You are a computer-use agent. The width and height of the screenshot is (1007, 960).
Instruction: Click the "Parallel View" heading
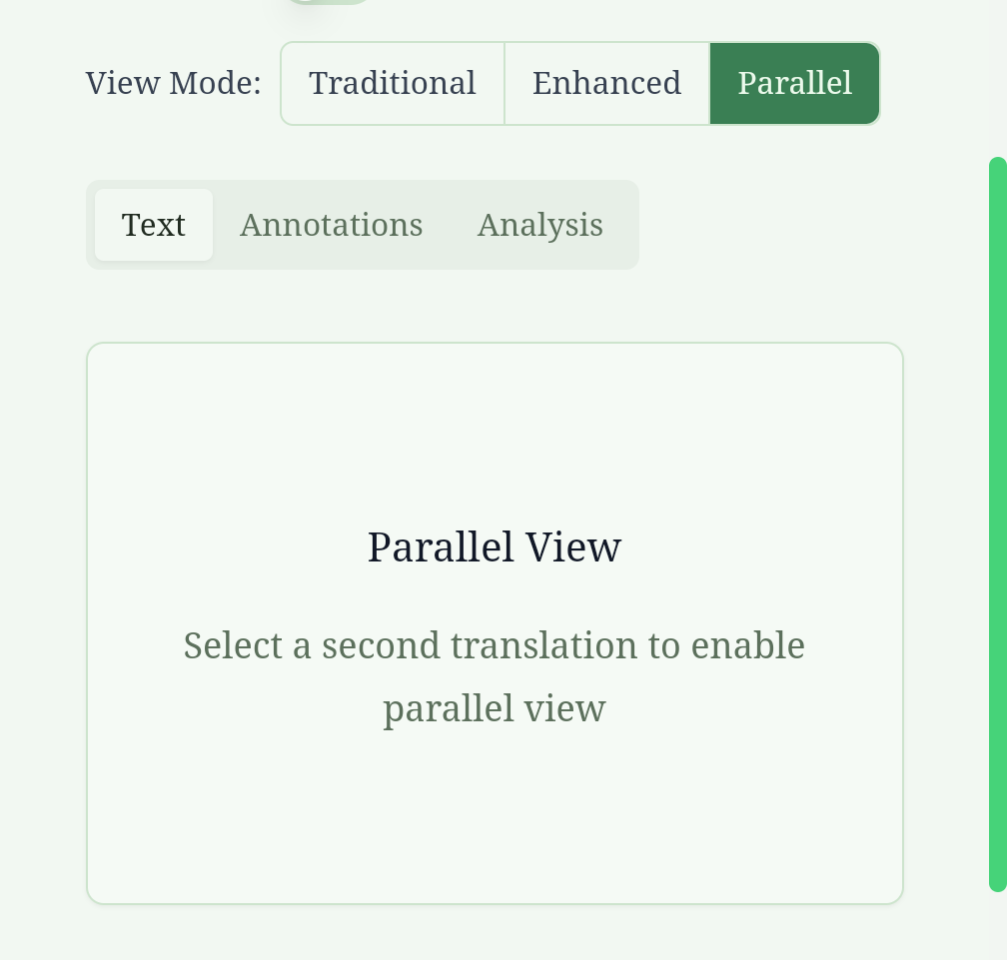pos(494,547)
